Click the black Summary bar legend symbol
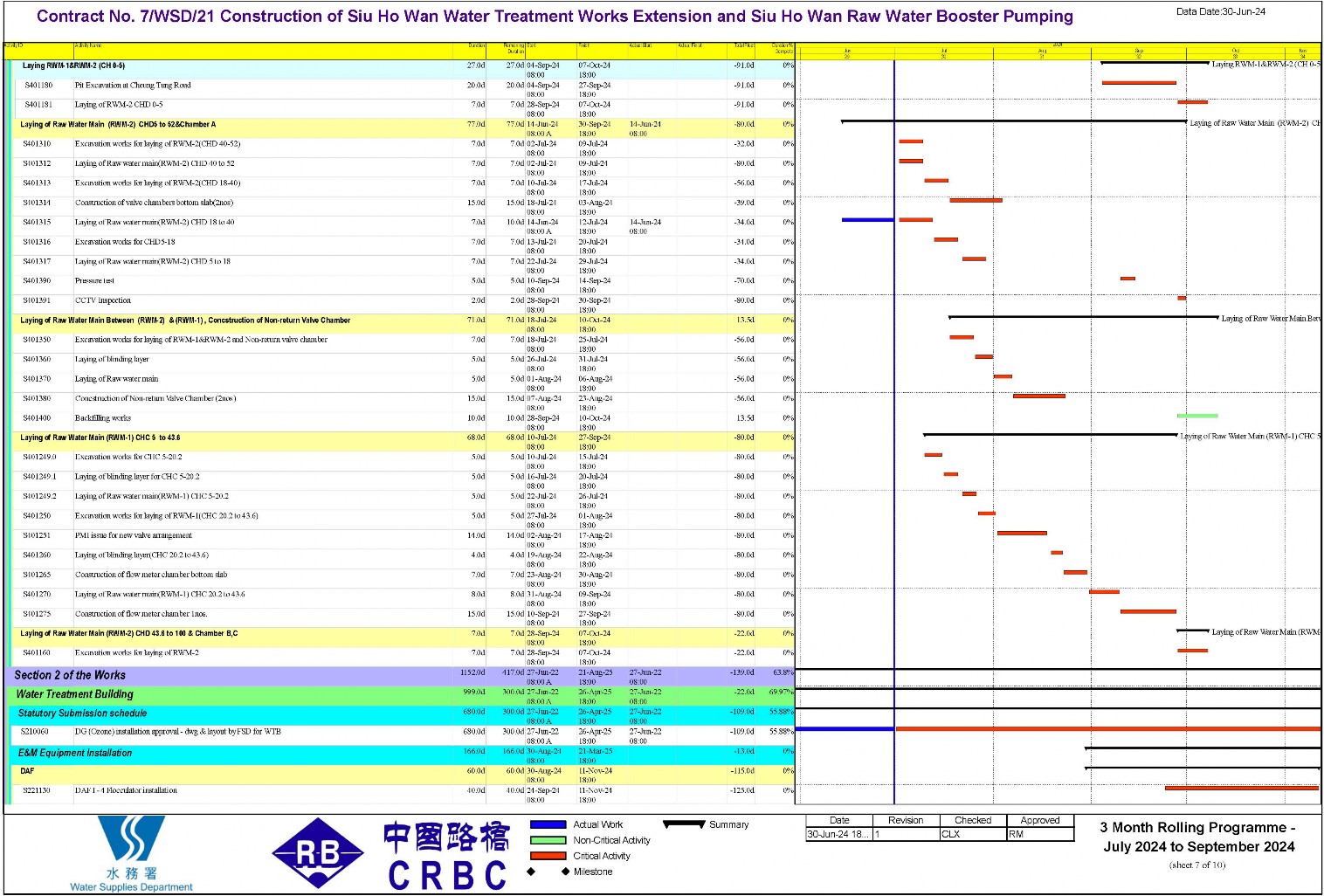 684,824
